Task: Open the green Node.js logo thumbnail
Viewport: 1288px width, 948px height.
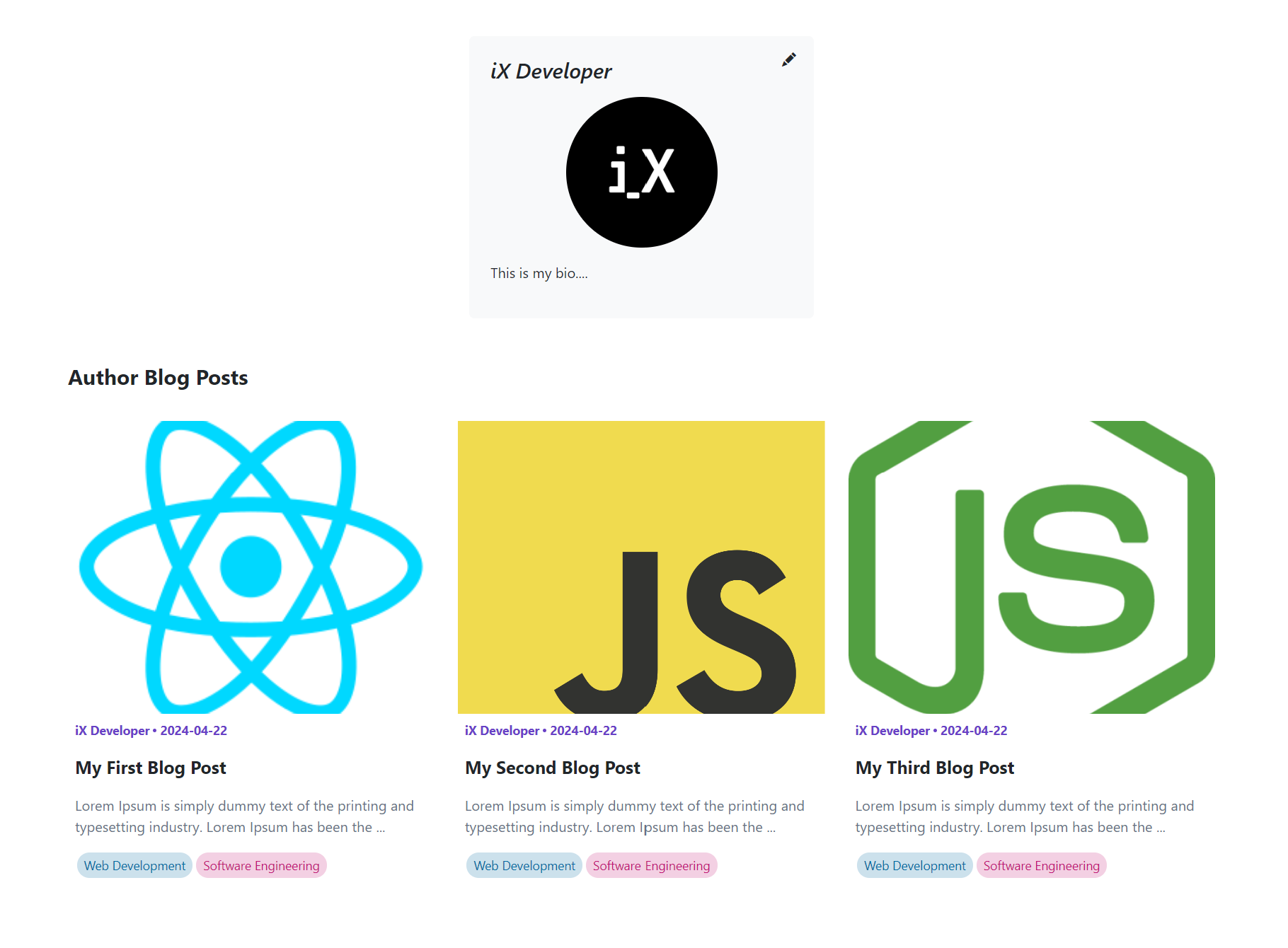Action: (1032, 567)
